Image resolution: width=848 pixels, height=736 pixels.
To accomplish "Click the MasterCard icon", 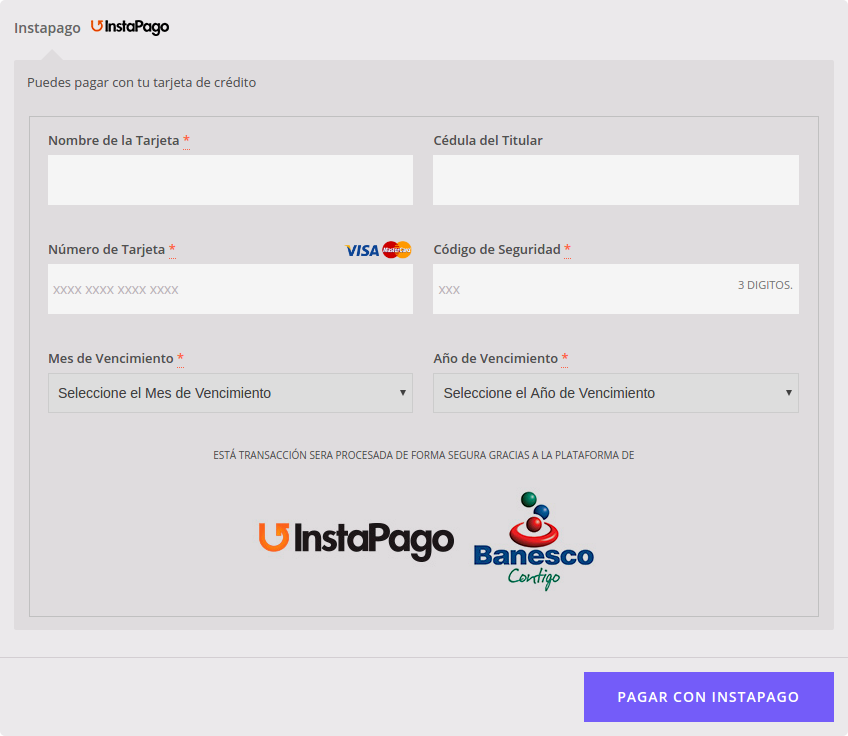I will [397, 249].
